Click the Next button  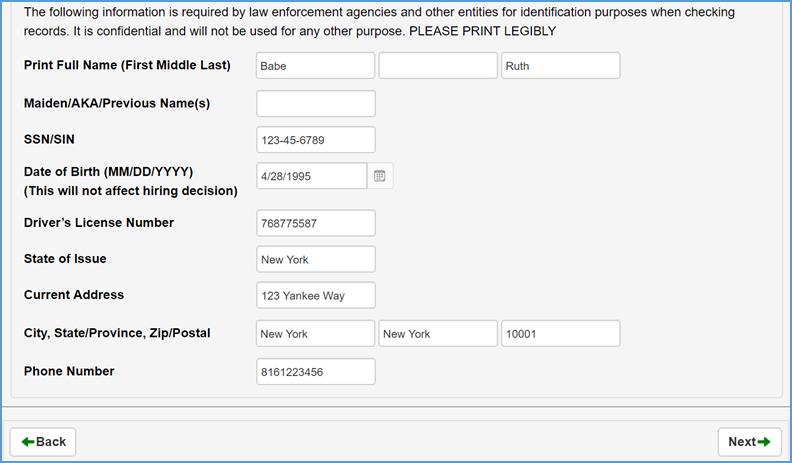pos(749,441)
